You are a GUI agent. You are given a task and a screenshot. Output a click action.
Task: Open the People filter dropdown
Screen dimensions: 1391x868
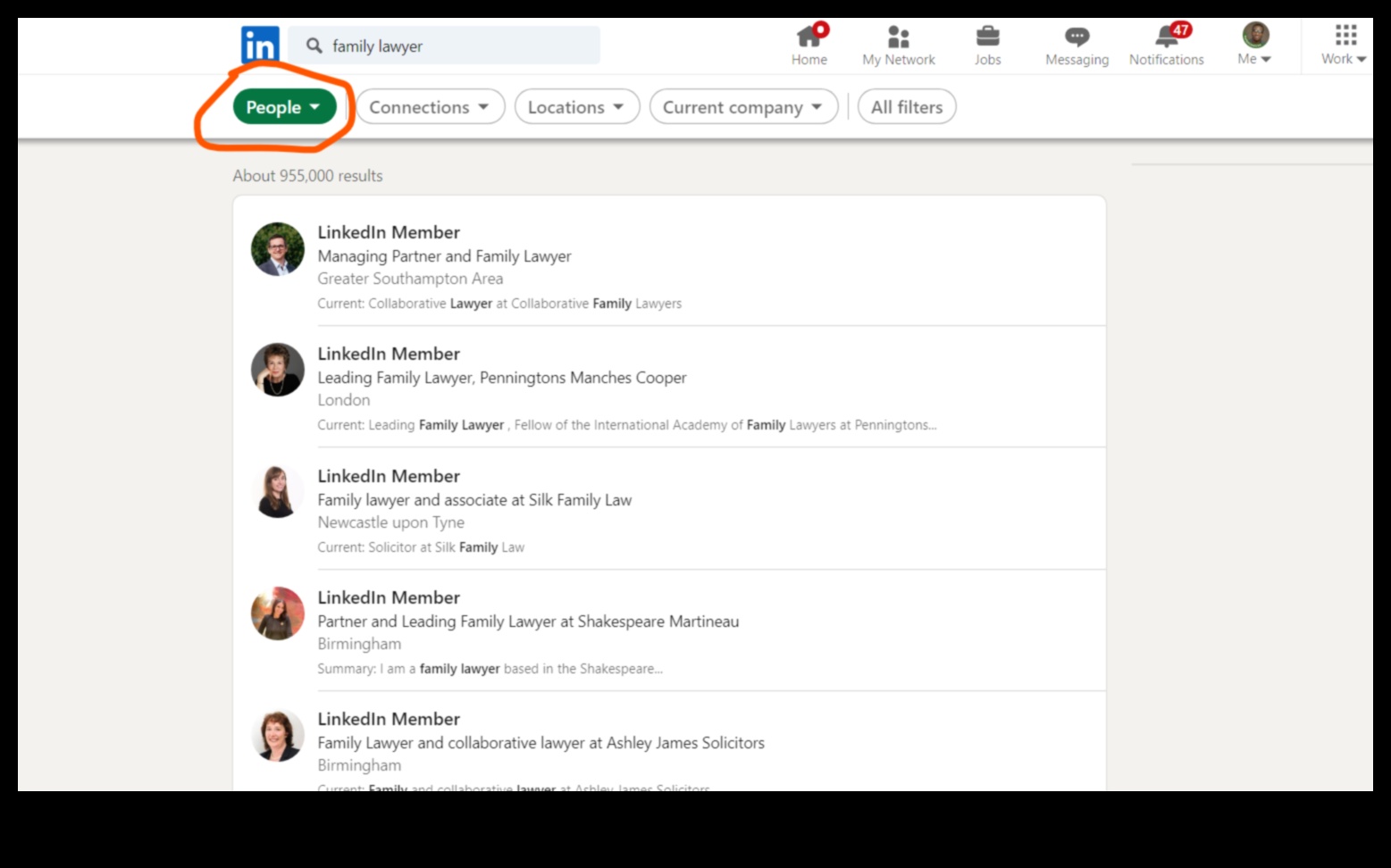coord(283,106)
